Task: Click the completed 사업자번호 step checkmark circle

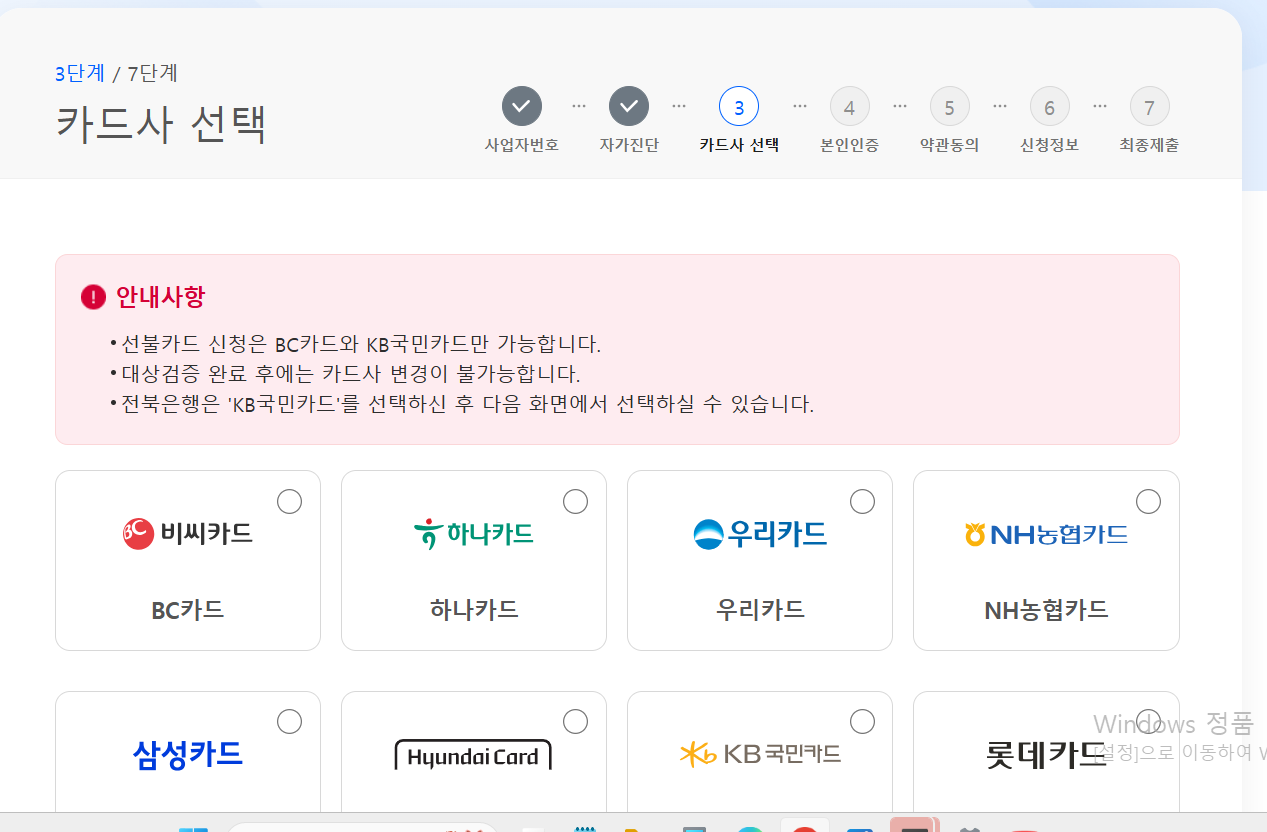Action: [x=522, y=106]
